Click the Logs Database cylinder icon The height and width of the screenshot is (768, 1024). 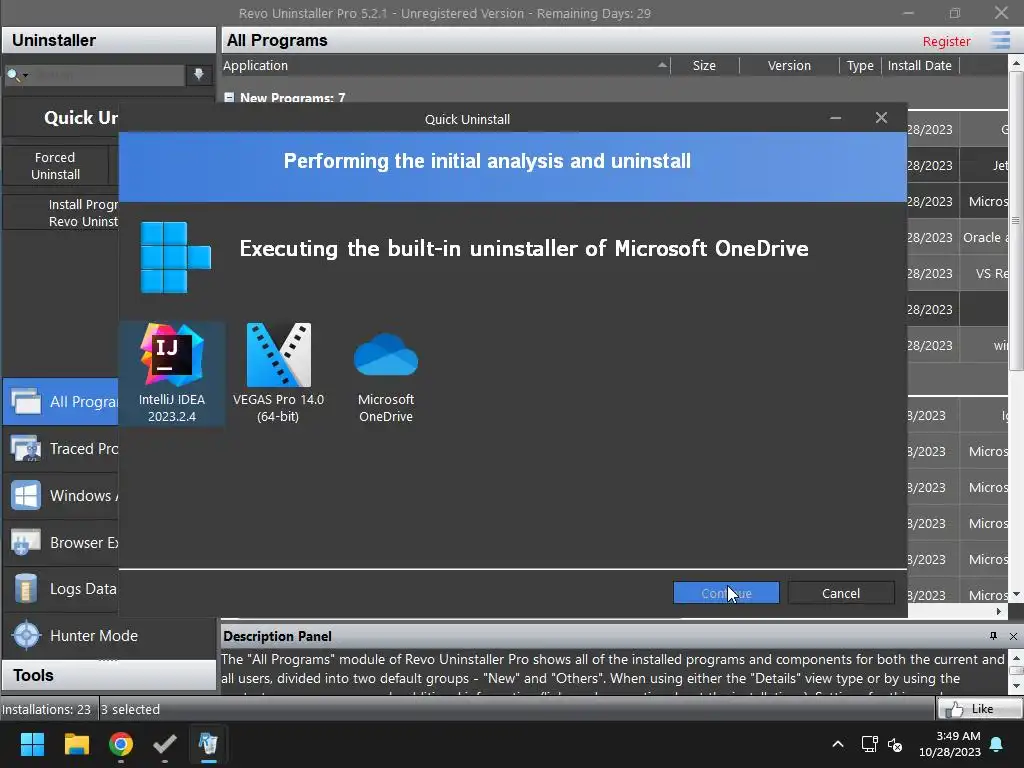click(x=26, y=589)
